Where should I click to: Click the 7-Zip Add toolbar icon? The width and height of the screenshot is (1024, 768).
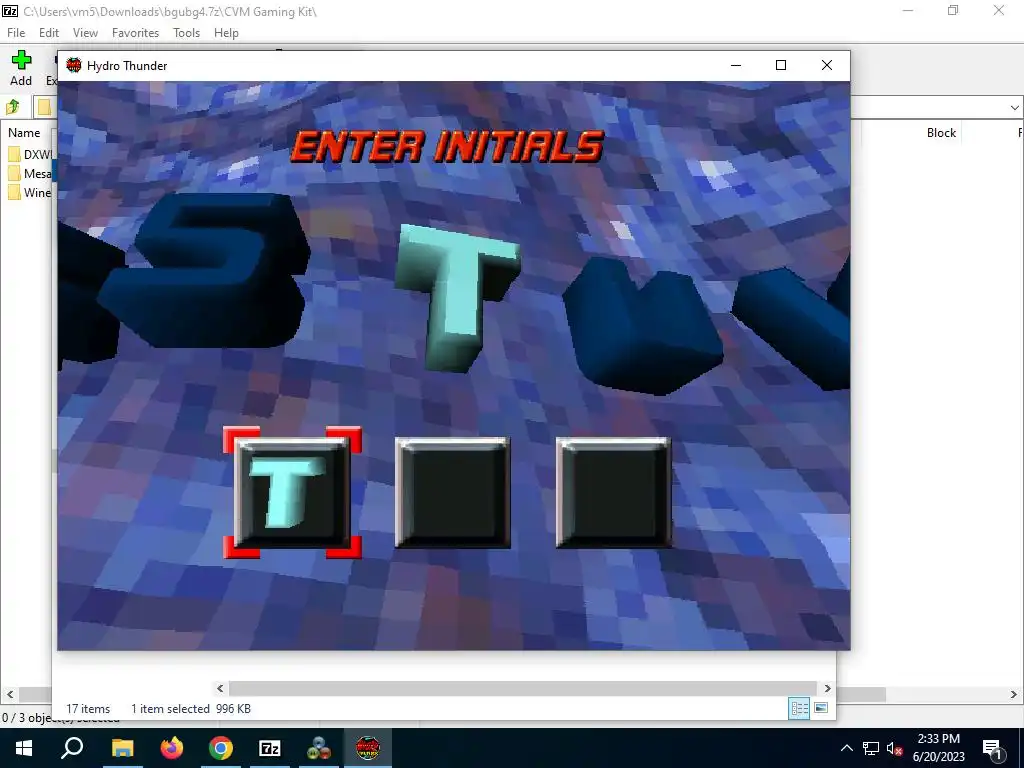tap(21, 60)
